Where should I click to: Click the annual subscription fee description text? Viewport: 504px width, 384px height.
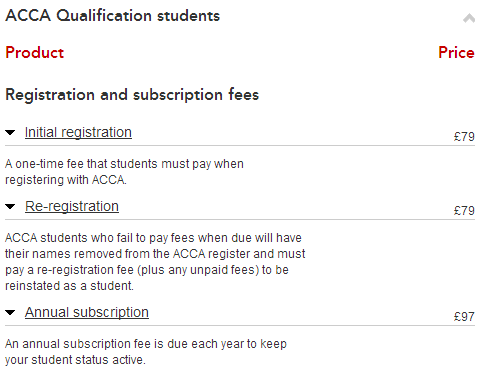146,352
